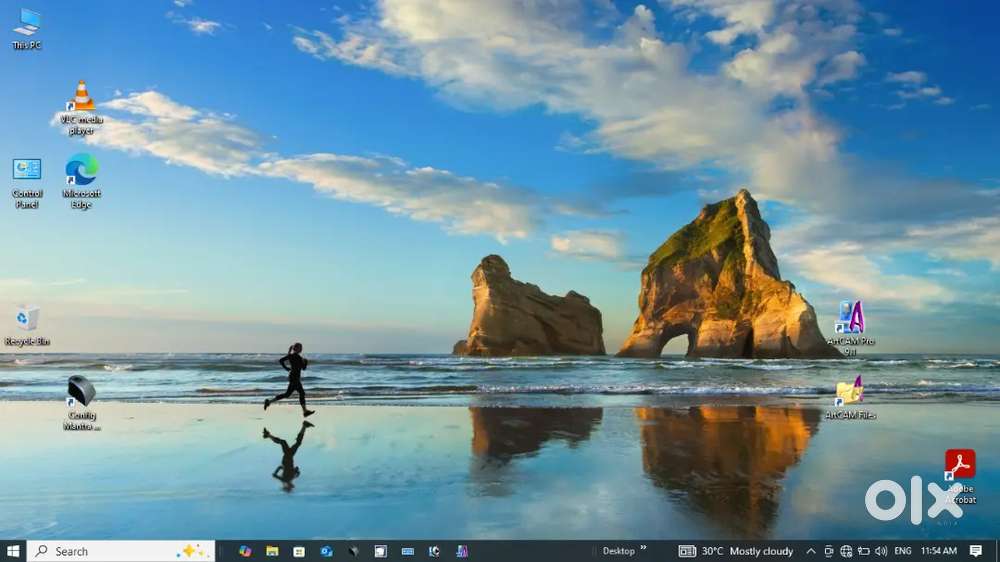The image size is (1000, 562).
Task: Open the volume speaker control
Action: [x=881, y=551]
